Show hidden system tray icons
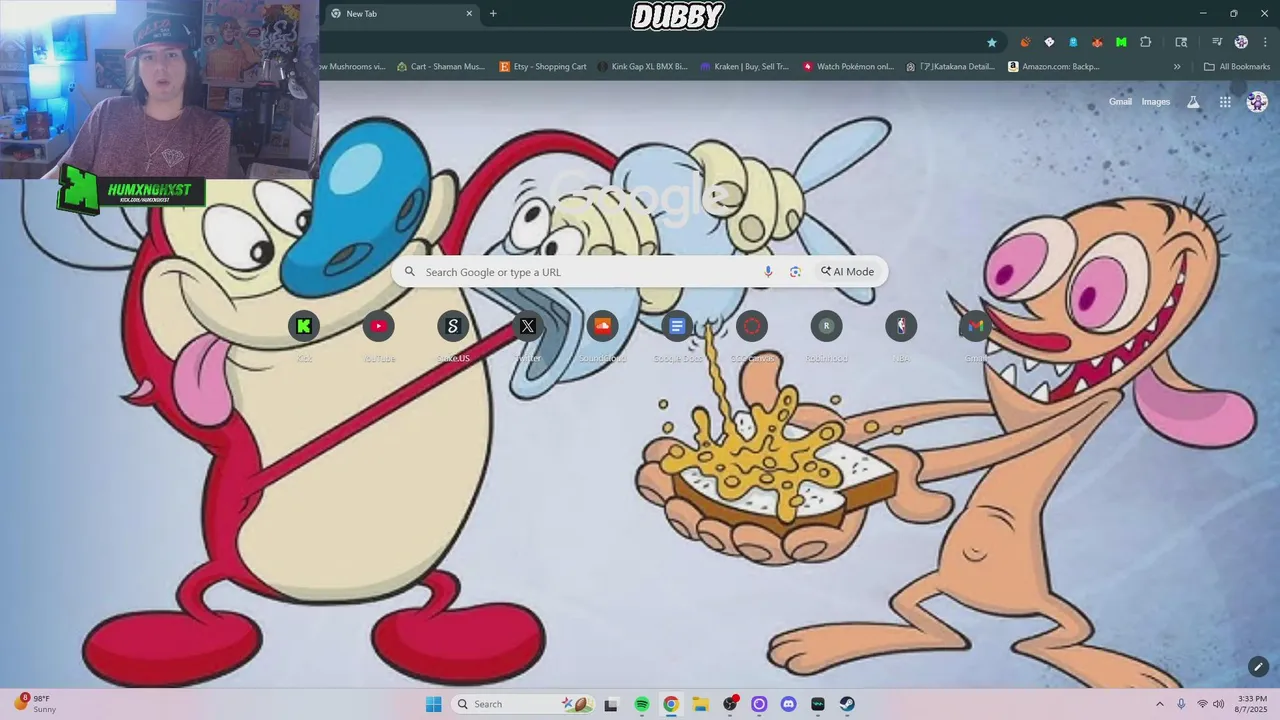Screen dimensions: 1280x720 click(1160, 704)
